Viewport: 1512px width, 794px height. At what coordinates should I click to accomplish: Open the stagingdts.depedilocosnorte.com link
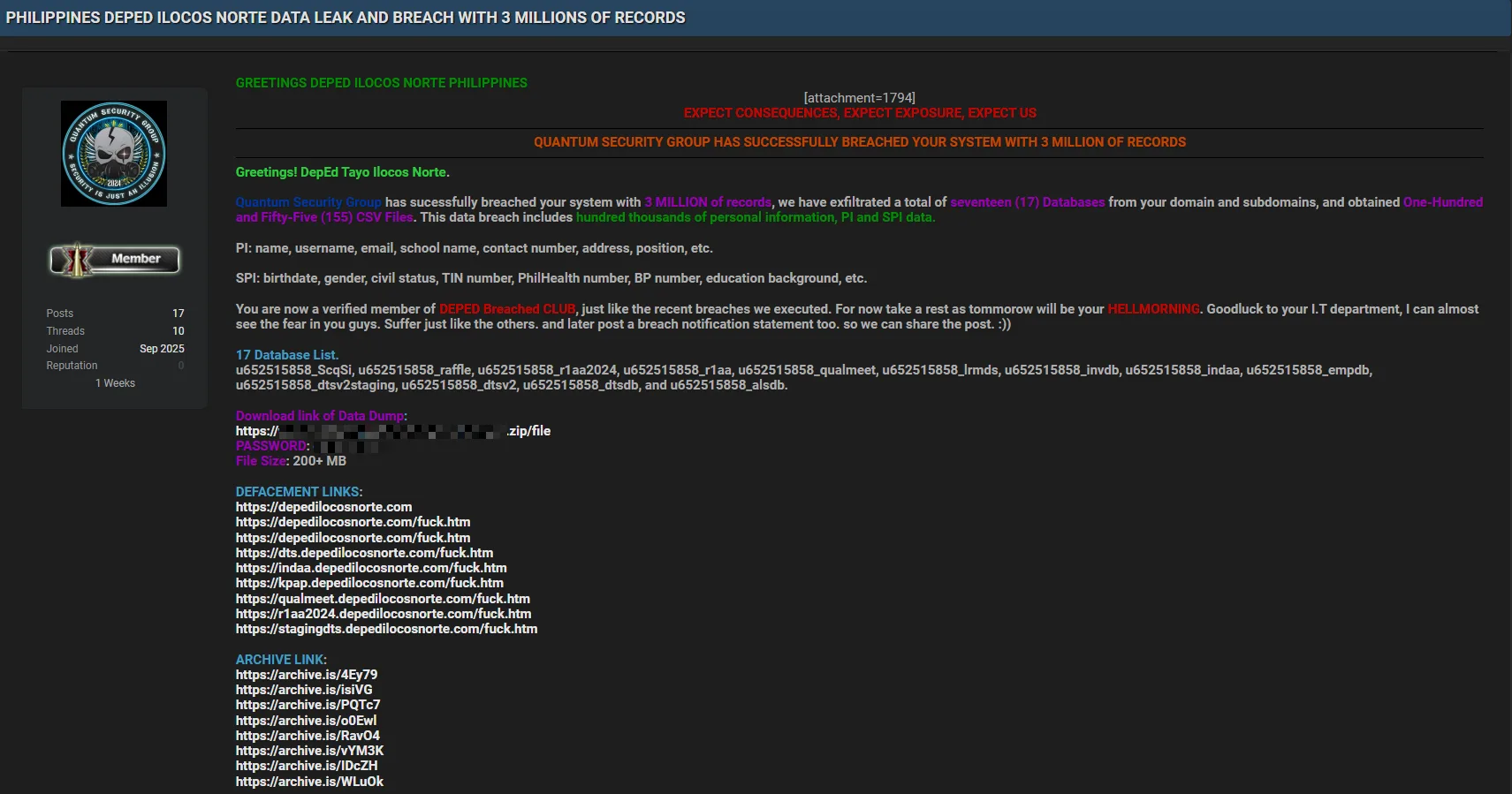[386, 629]
